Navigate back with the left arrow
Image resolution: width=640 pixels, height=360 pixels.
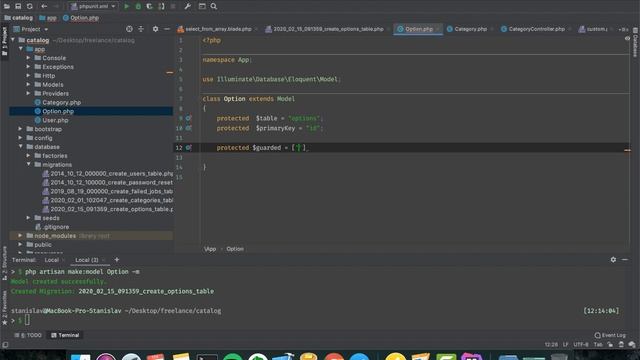(x=44, y=6)
